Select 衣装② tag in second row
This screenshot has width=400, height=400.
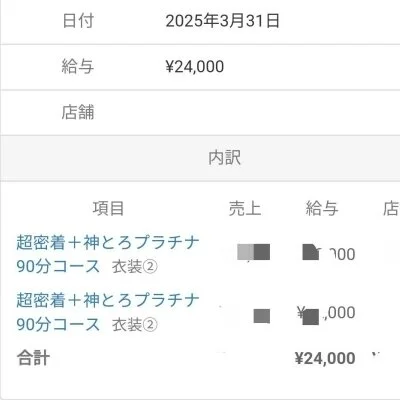coord(134,325)
